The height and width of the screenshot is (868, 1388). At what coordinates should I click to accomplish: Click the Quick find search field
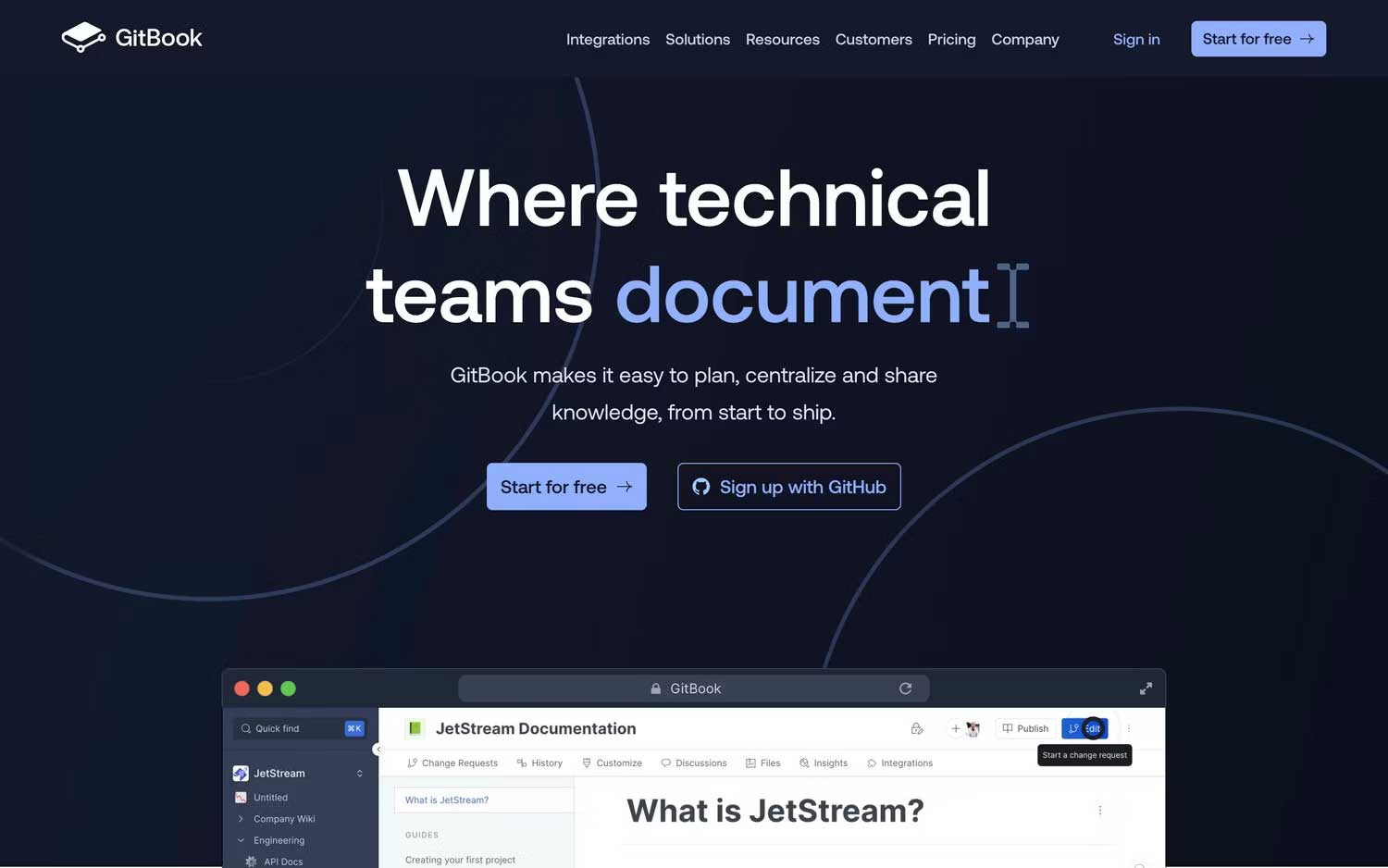[x=299, y=728]
